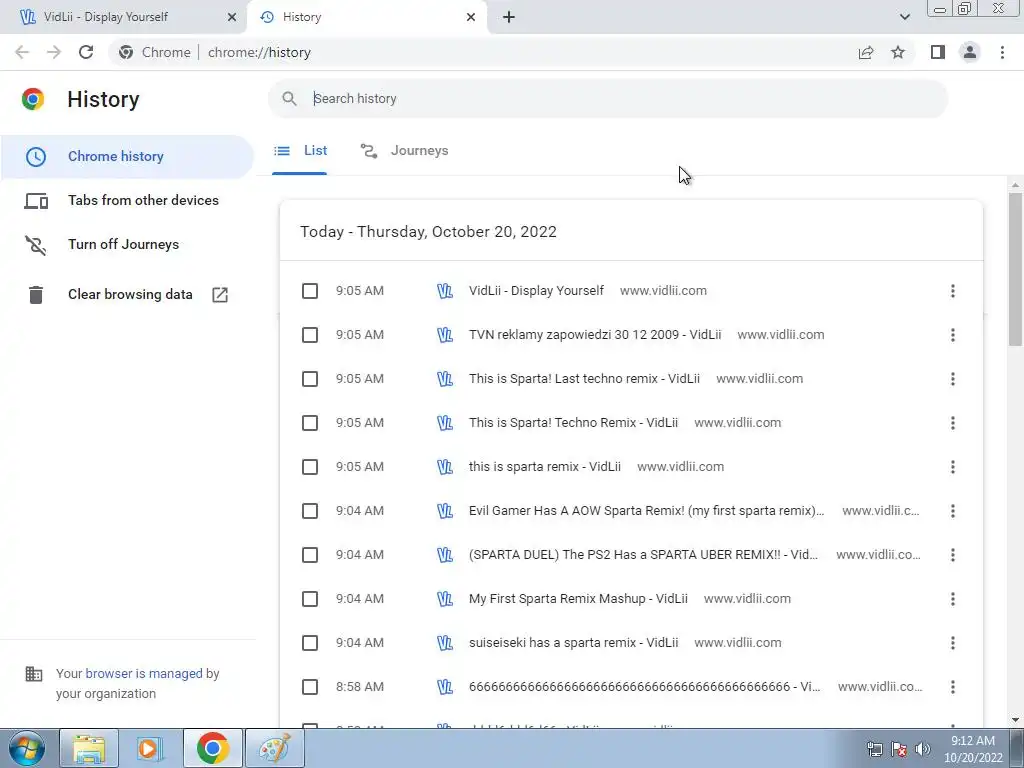
Task: Check the Evil Gamer AOW Sparta box
Action: (x=310, y=511)
